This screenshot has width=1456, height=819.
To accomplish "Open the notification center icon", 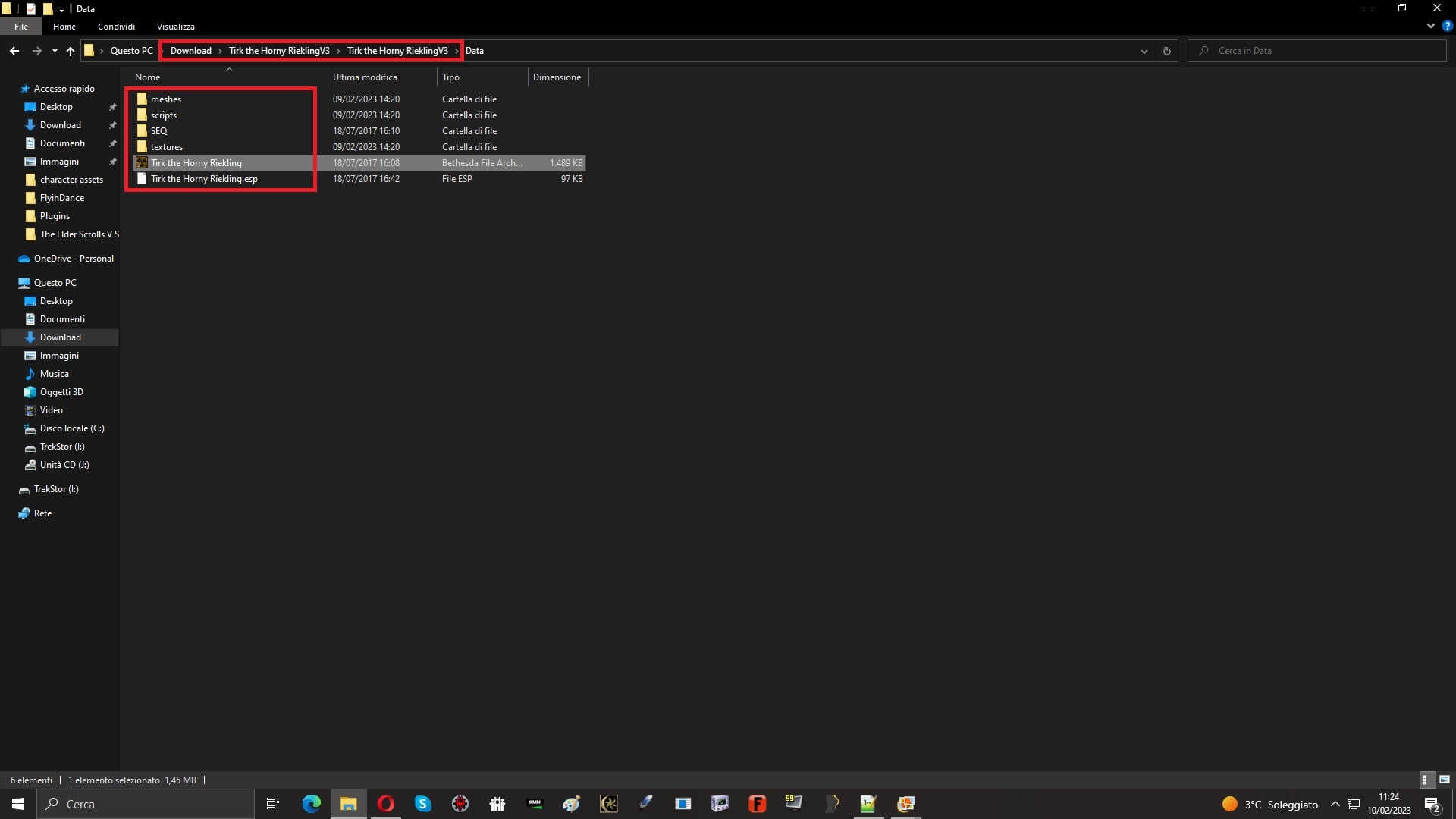I will [x=1432, y=804].
